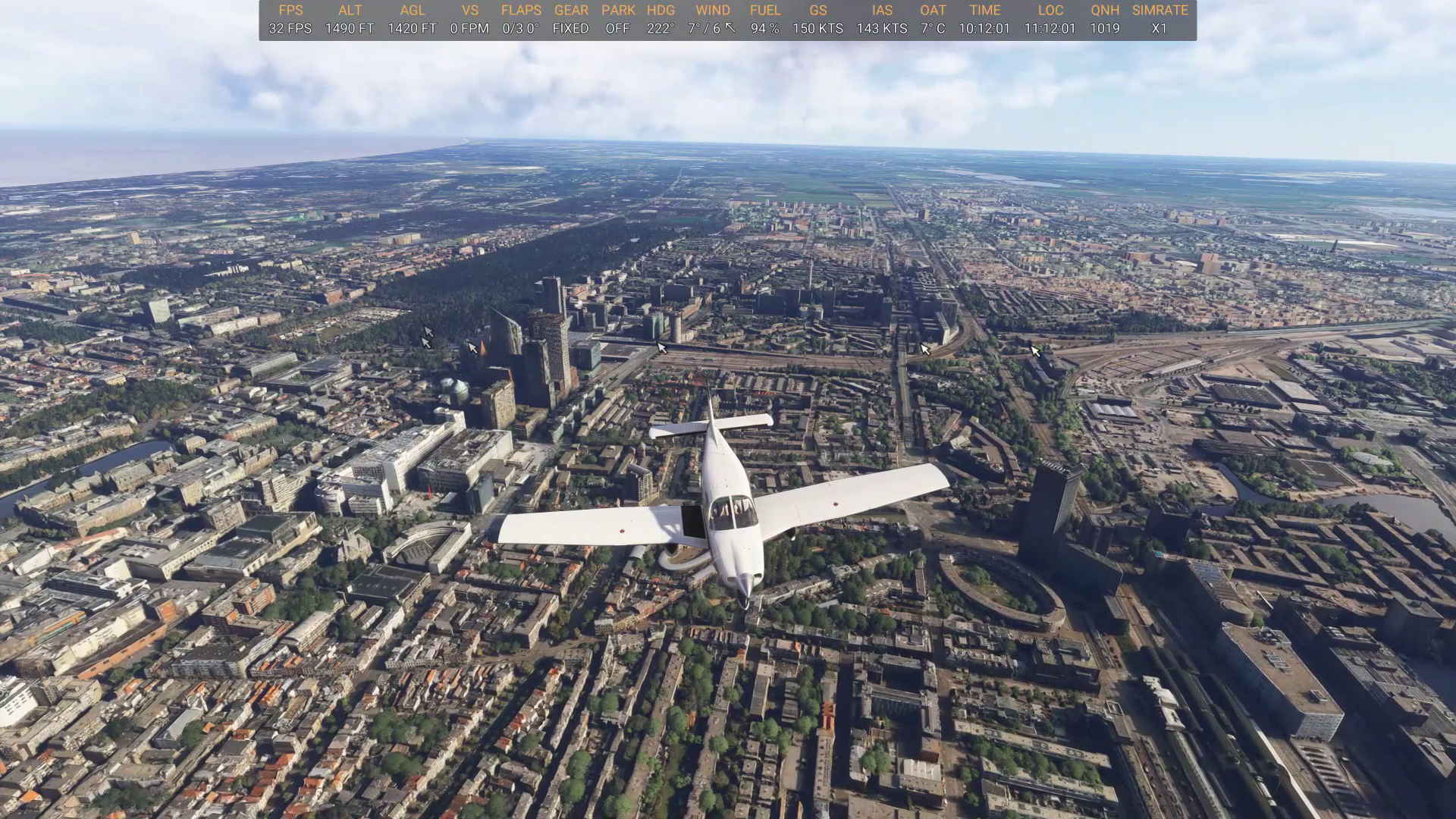This screenshot has width=1456, height=819.
Task: Click the FLAPS 0/3 indicator
Action: (521, 28)
